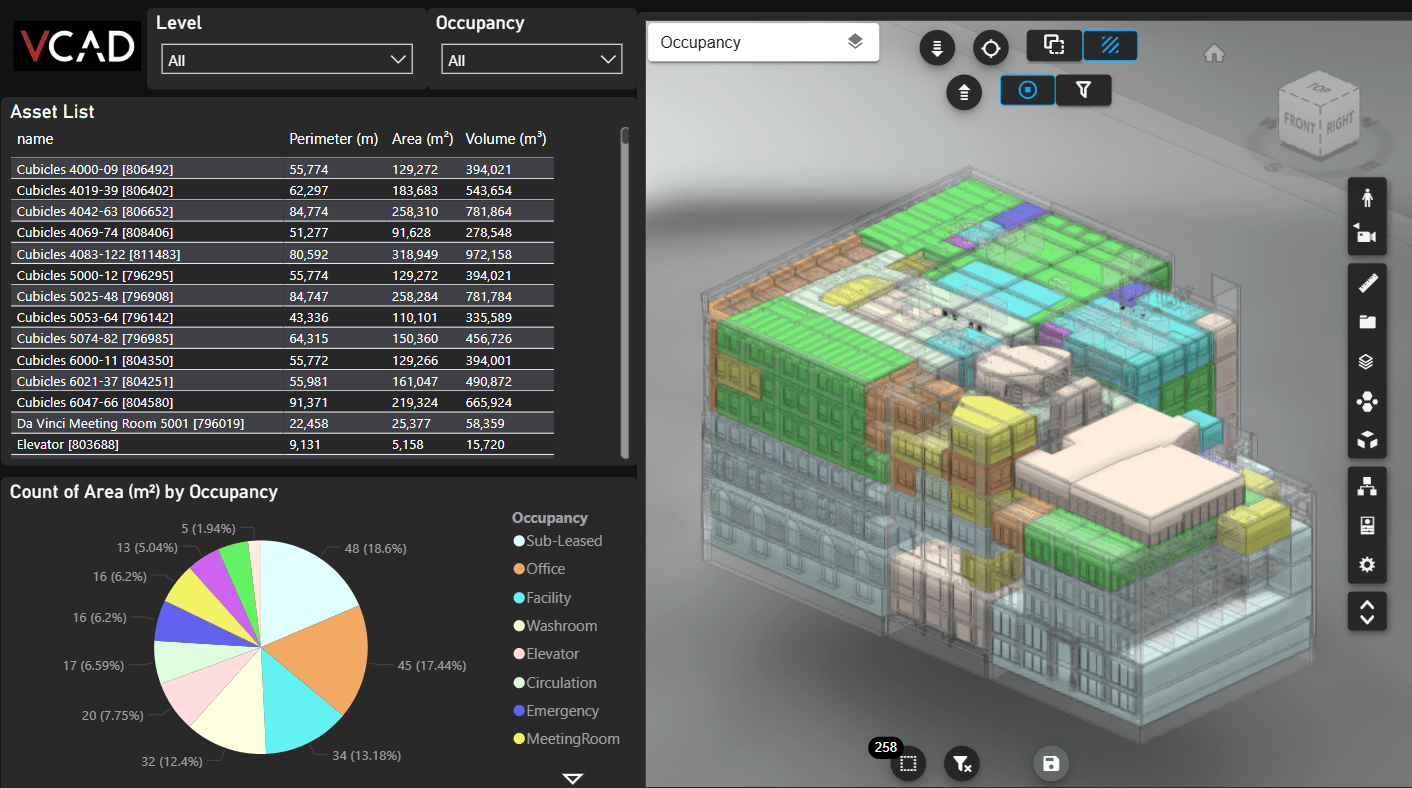1412x788 pixels.
Task: Open the Occupancy slicer dropdown
Action: (x=531, y=60)
